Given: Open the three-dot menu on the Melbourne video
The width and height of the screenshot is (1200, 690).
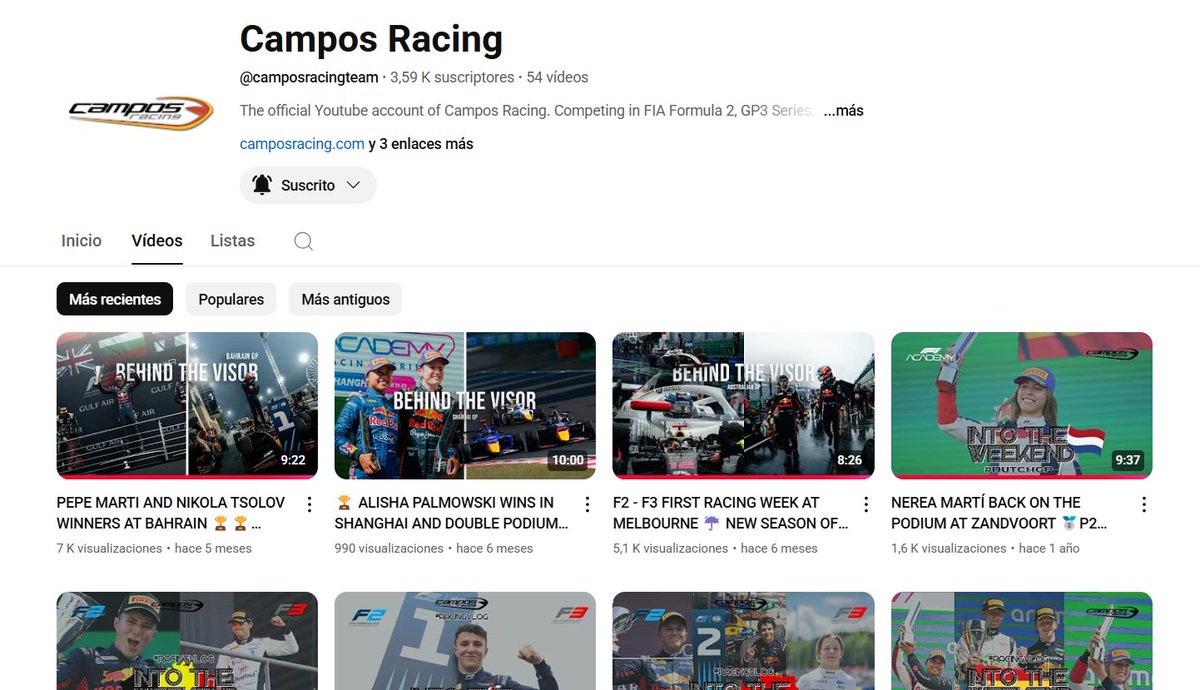Looking at the screenshot, I should pyautogui.click(x=865, y=504).
